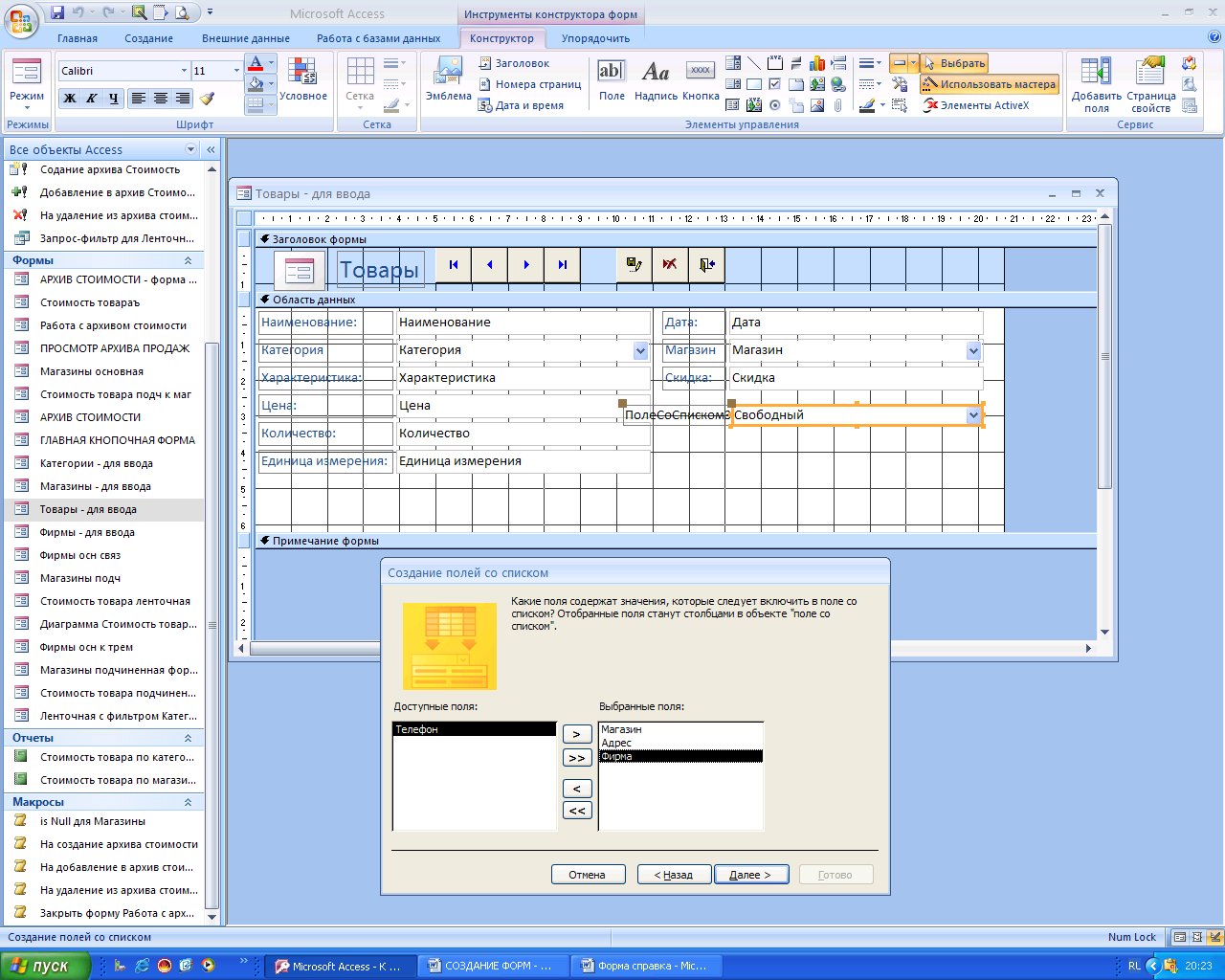1225x980 pixels.
Task: Click the Office button logo
Action: point(21,19)
